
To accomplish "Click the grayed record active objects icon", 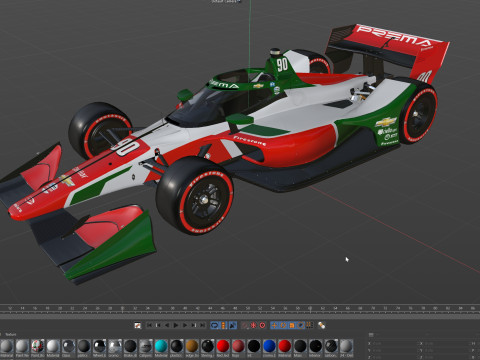I will point(245,325).
